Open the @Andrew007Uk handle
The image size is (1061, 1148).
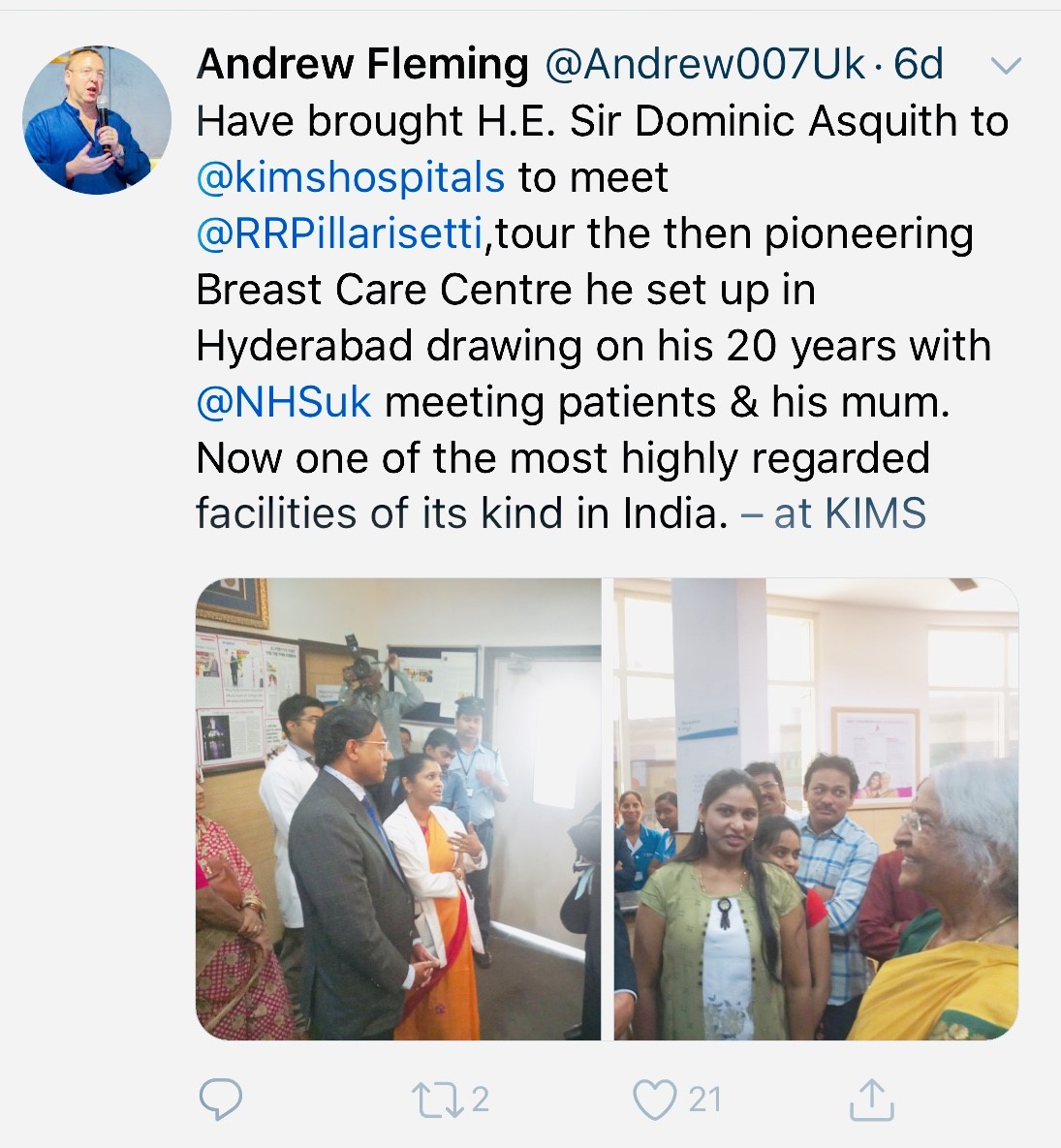tap(705, 64)
